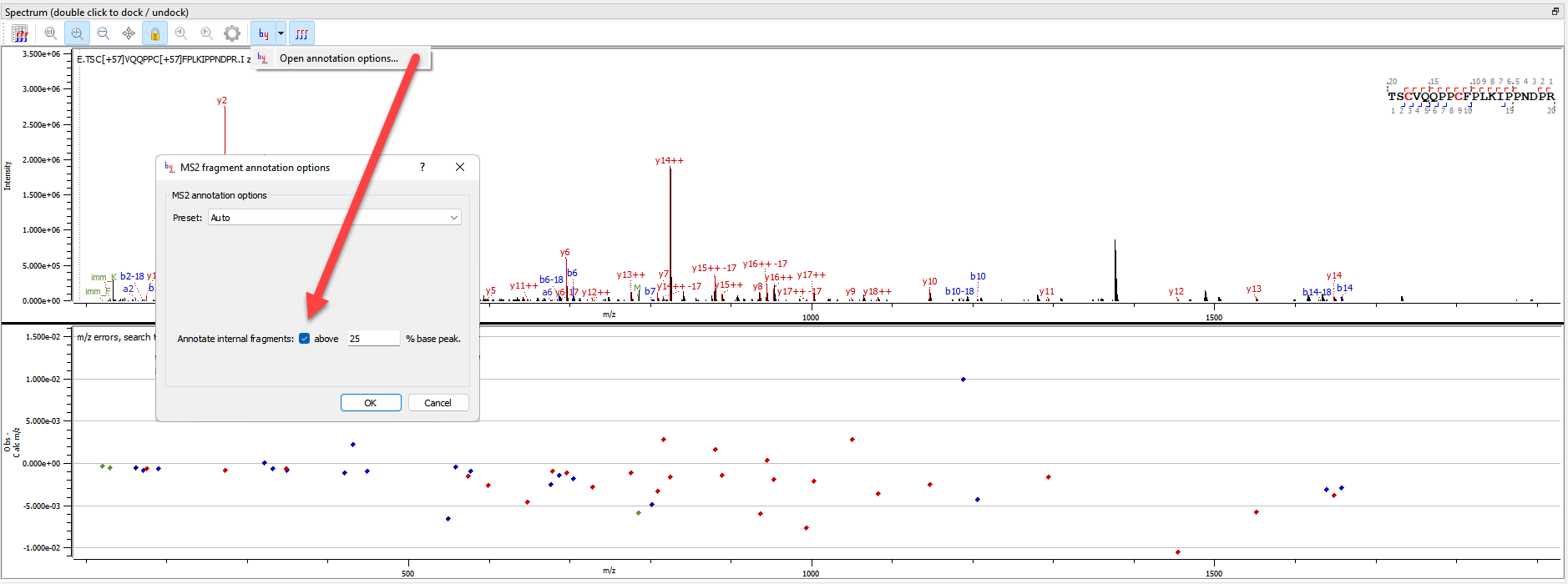Click the b10-18 peak label
Image resolution: width=1568 pixels, height=584 pixels.
tap(959, 291)
